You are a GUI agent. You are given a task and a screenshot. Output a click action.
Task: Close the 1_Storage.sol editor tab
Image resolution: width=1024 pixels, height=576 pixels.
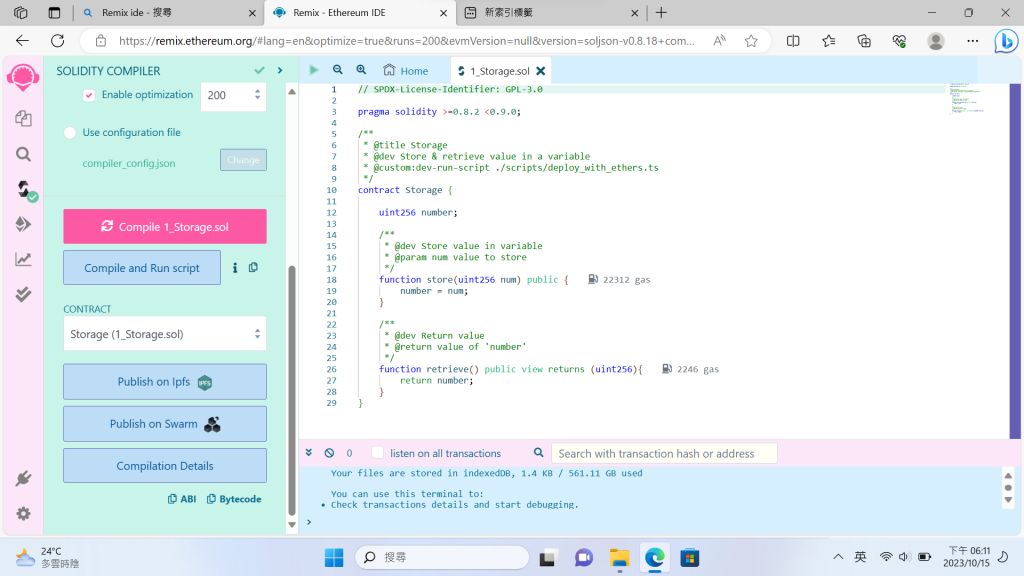(x=541, y=71)
